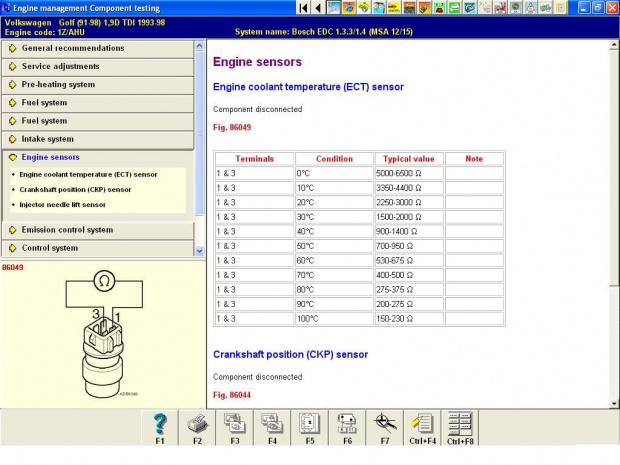
Task: Go back with the left arrow icon
Action: pos(318,8)
